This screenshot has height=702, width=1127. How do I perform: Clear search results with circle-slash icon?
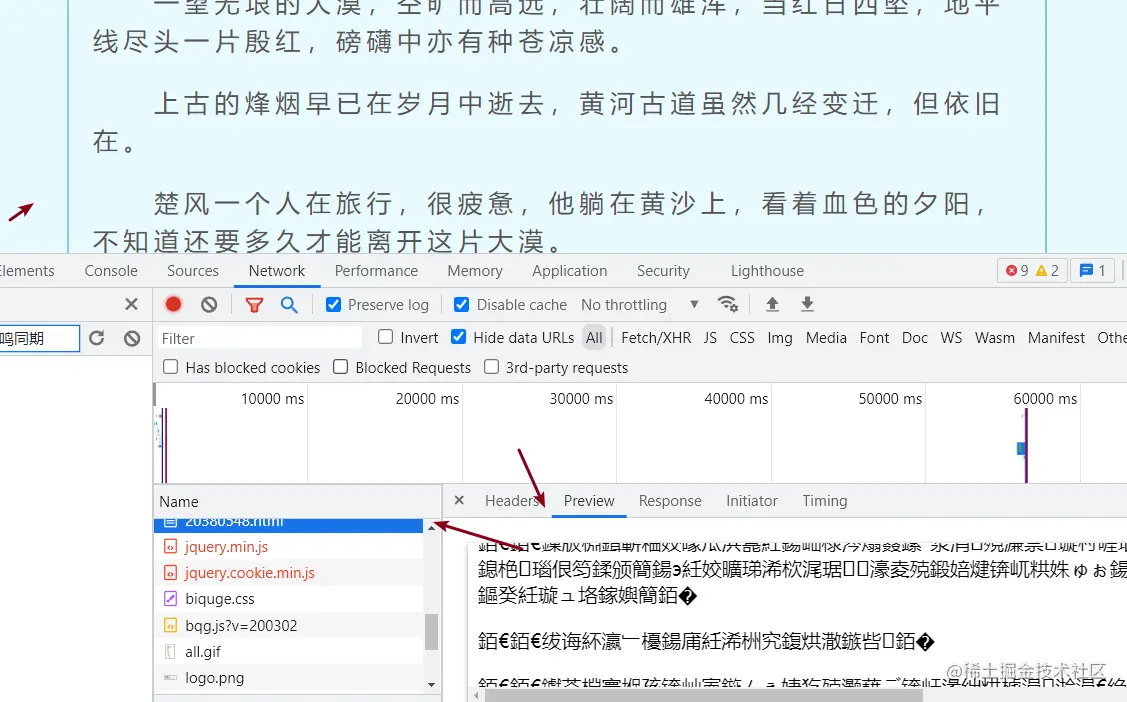coord(132,338)
